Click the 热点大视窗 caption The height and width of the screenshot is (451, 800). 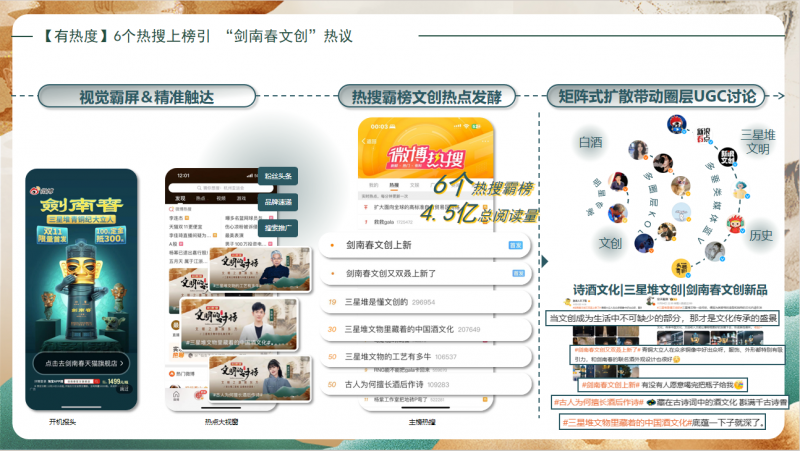221,422
